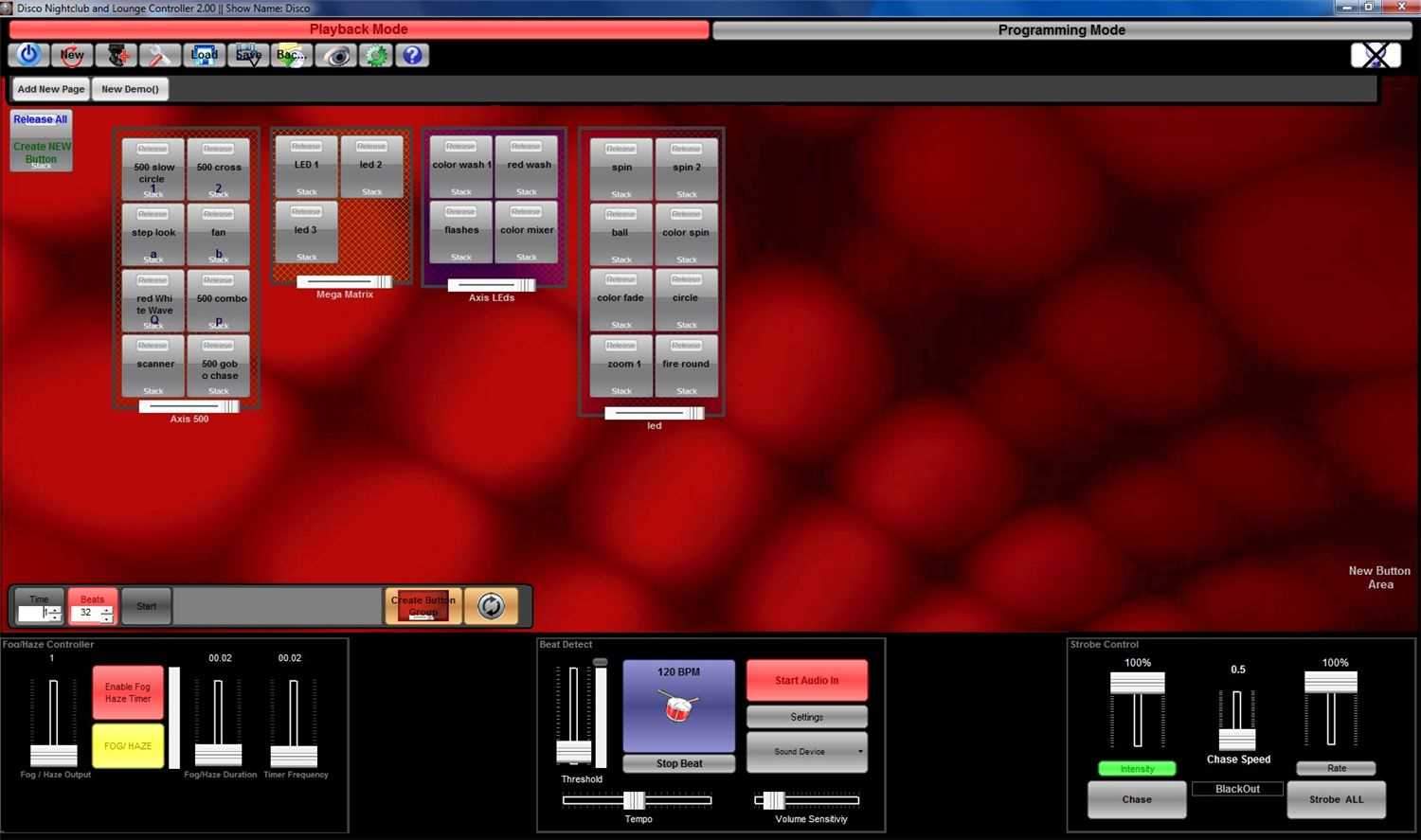Toggle the yellow FOG/HAZE output button
Screen dimensions: 1421x840
point(127,745)
